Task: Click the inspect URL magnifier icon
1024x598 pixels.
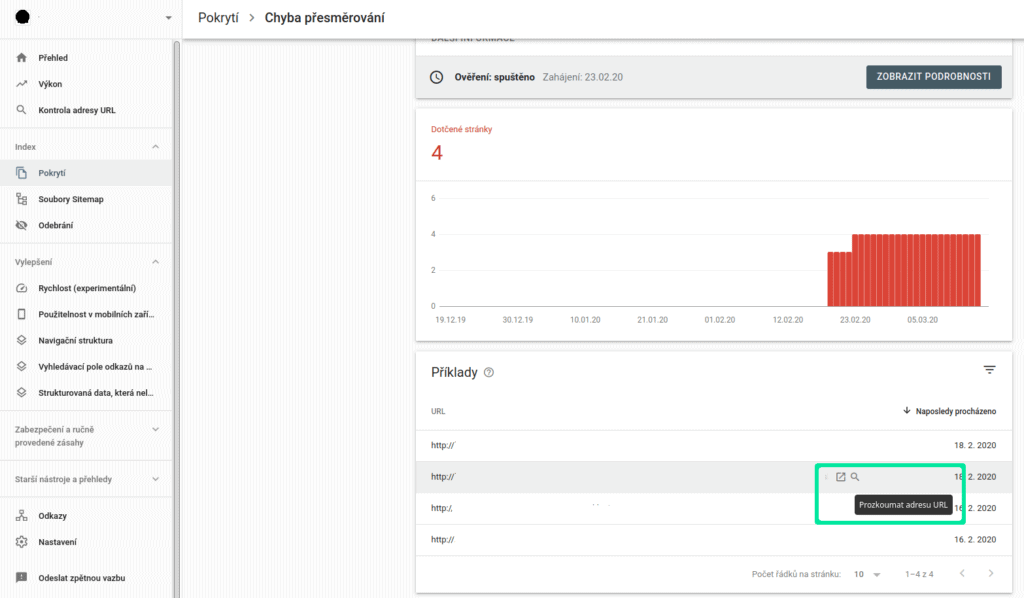Action: point(855,477)
